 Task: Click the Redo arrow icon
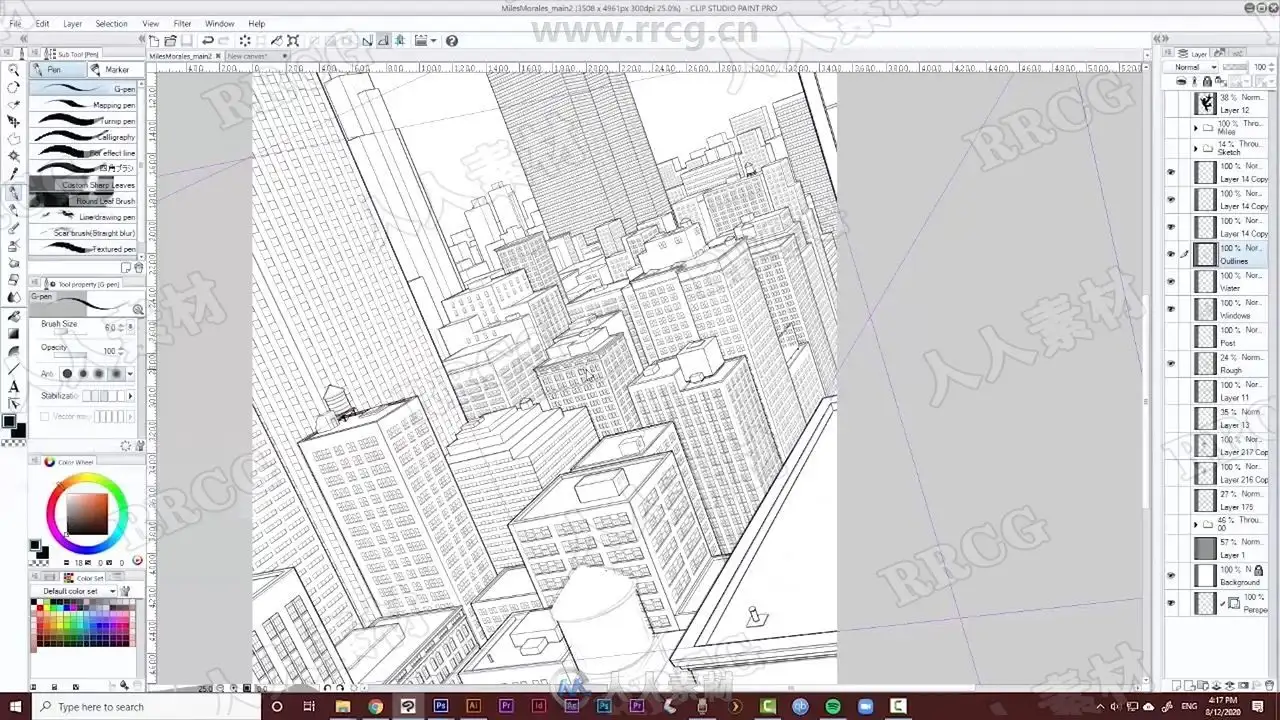tap(224, 41)
